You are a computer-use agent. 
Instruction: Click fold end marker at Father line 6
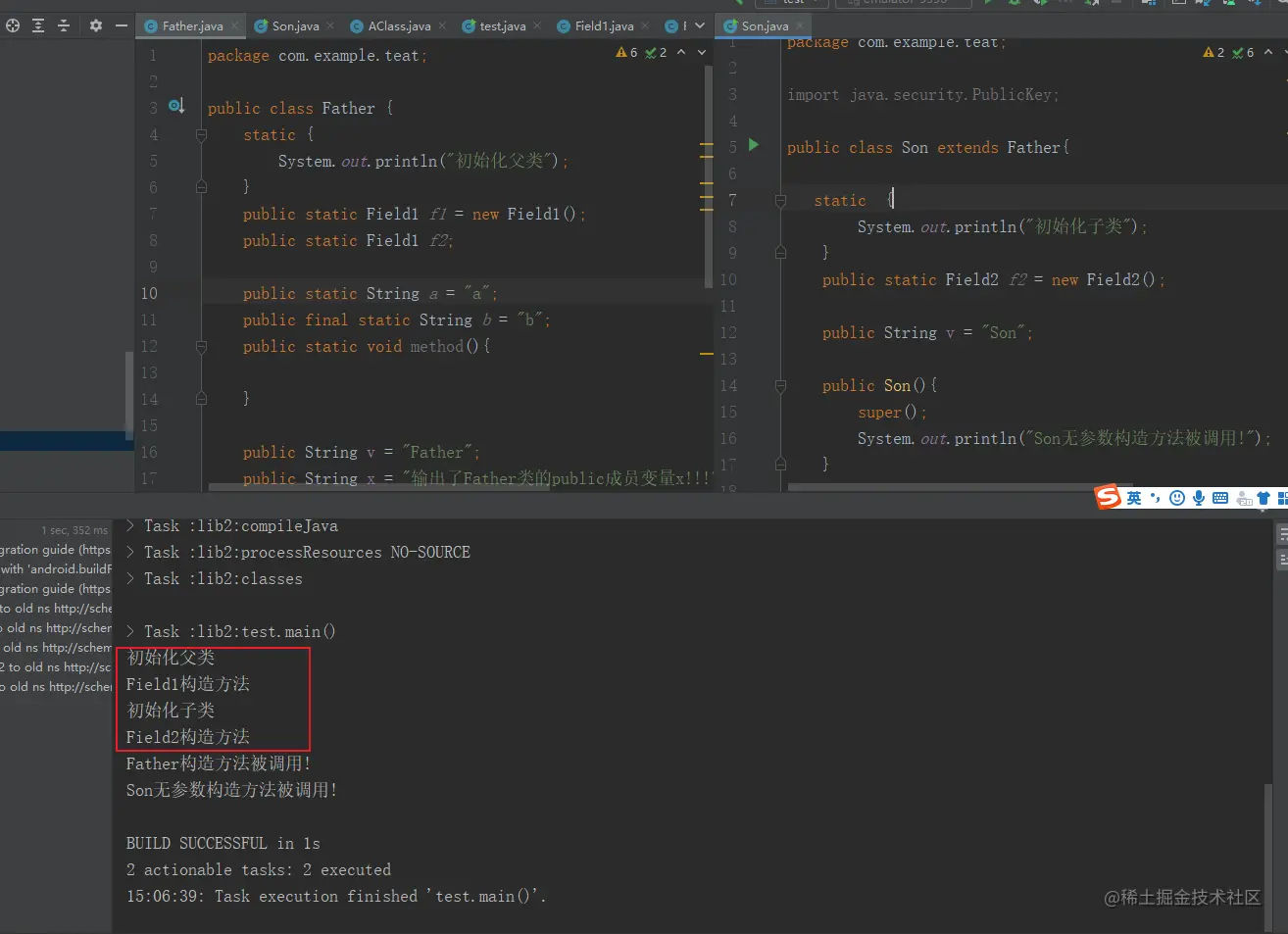201,186
